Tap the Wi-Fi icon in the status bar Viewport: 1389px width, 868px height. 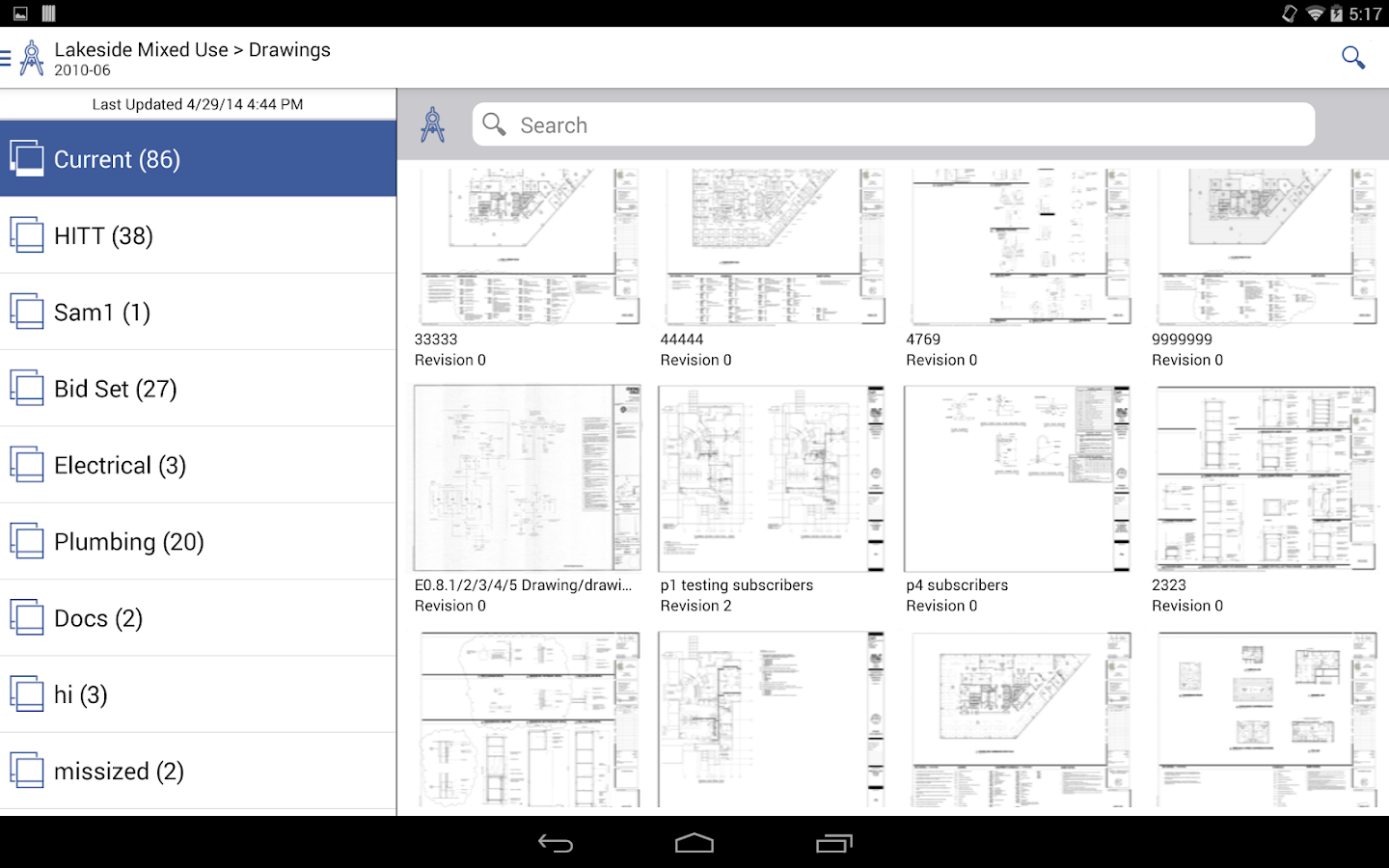[x=1316, y=14]
